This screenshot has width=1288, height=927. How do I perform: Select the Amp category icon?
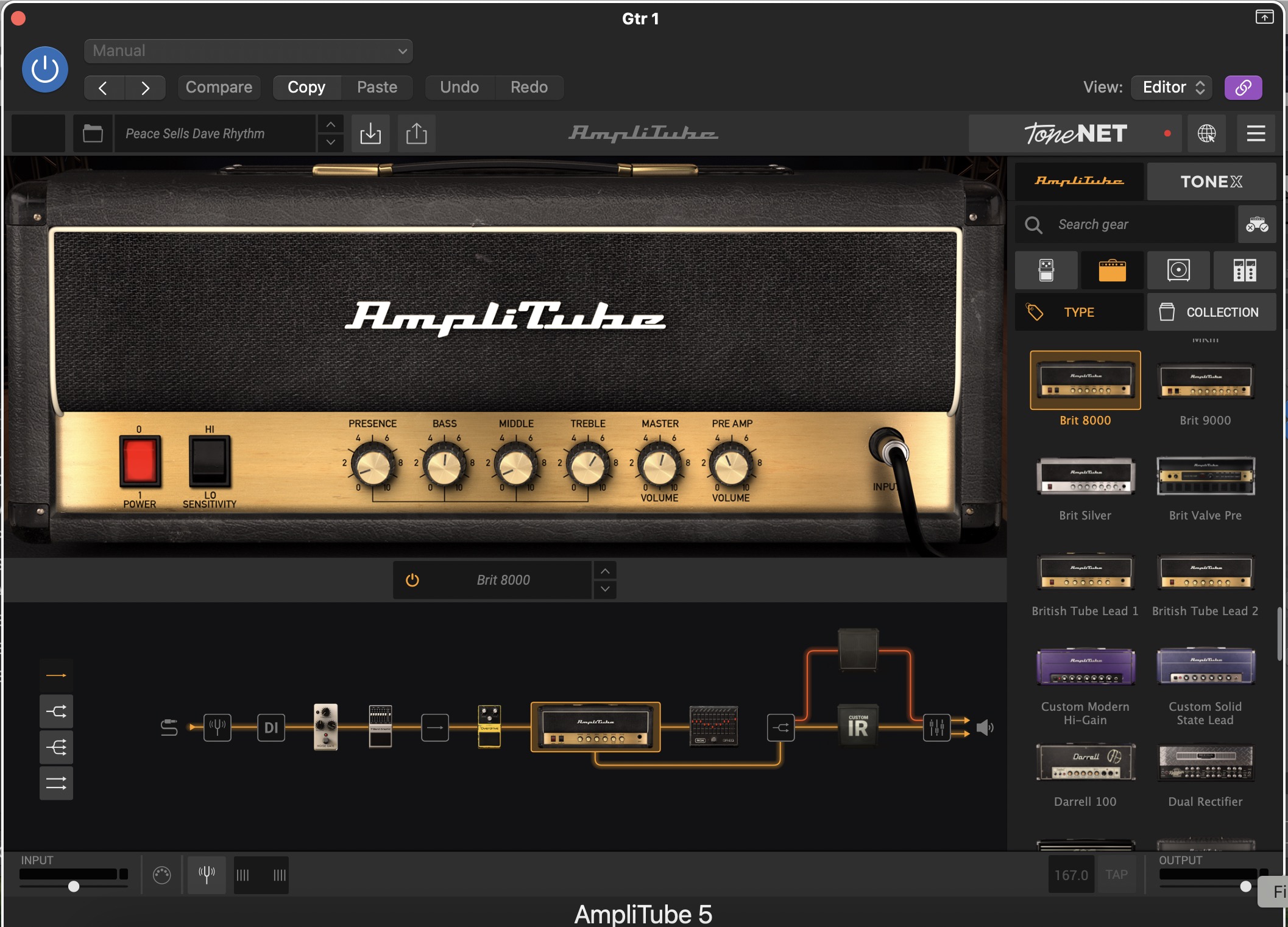click(1112, 270)
